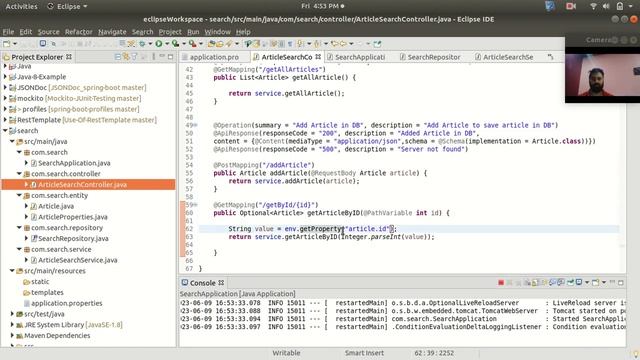Open the Eclipse app menu in top bar
The height and width of the screenshot is (360, 640).
tap(67, 6)
